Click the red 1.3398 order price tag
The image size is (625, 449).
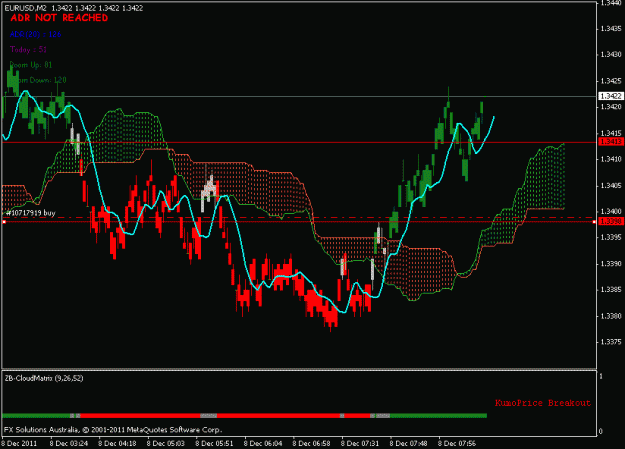[611, 221]
